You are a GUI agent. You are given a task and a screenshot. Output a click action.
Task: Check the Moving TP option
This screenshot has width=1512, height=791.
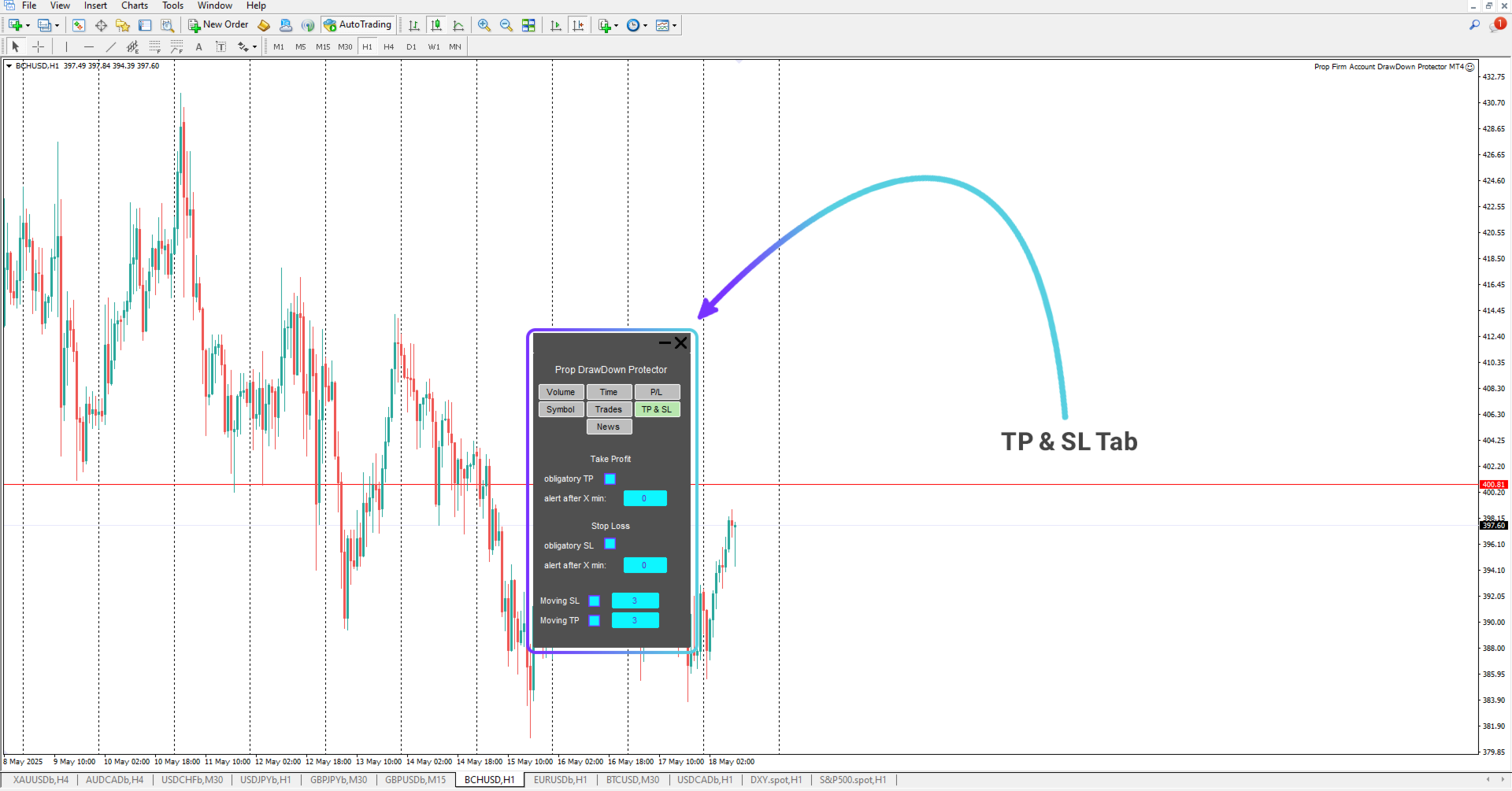595,620
